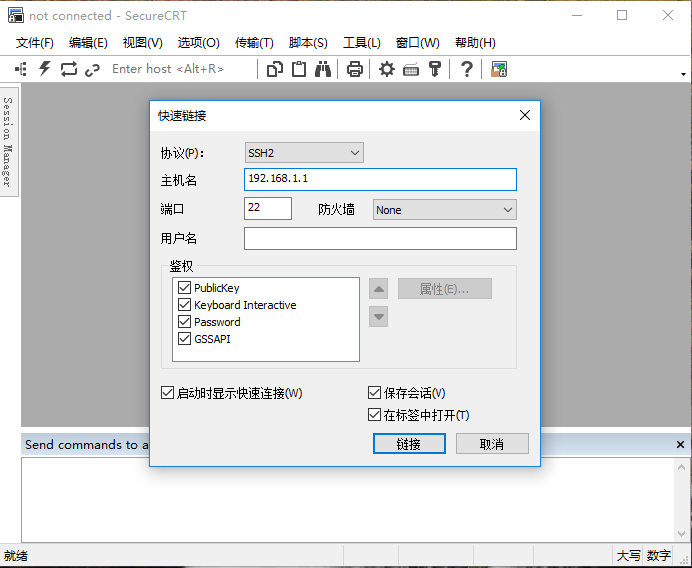Open the Session Manager side tab

(9, 142)
